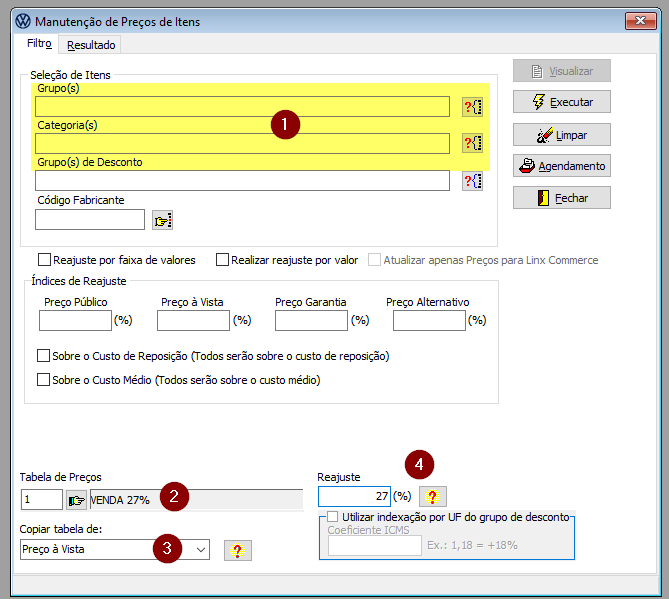Click the Preço Público percentage field
Viewport: 669px width, 599px height.
tap(76, 320)
